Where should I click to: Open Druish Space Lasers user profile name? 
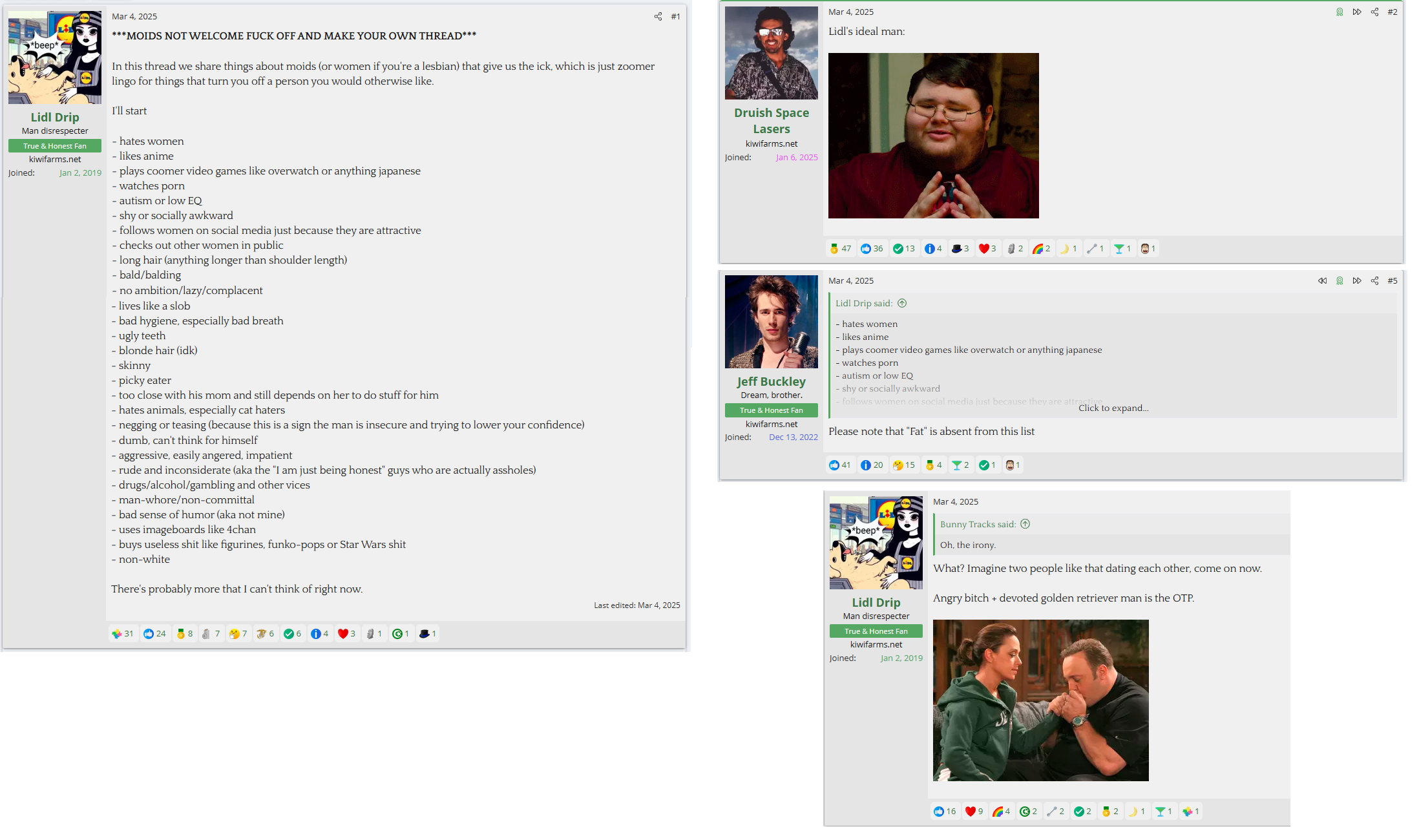click(771, 121)
